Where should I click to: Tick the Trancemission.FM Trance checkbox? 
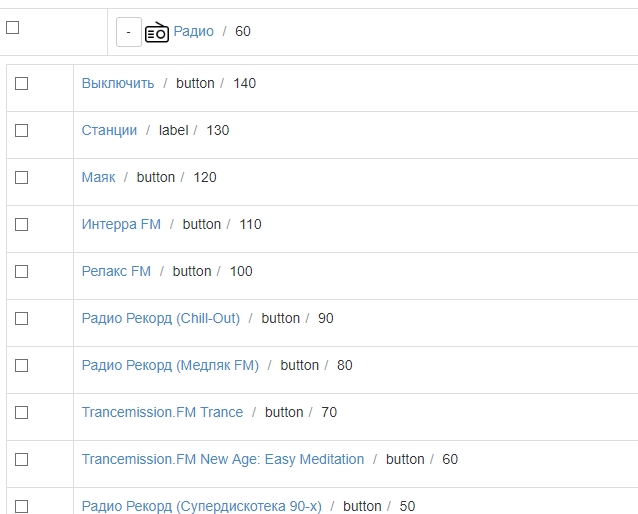[21, 412]
